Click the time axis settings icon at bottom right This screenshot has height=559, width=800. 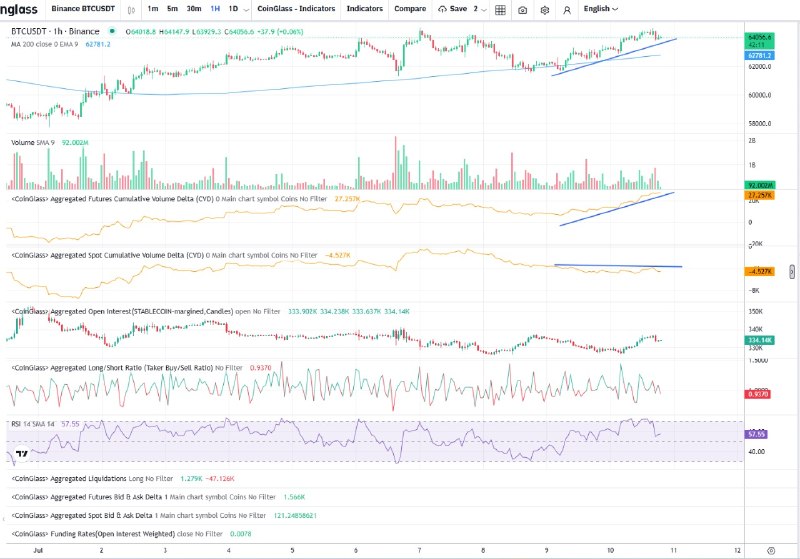click(x=771, y=551)
